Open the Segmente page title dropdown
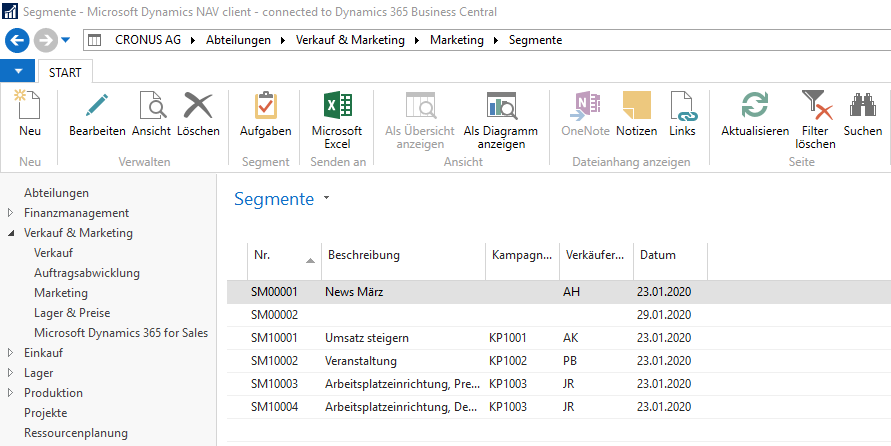 tap(326, 198)
